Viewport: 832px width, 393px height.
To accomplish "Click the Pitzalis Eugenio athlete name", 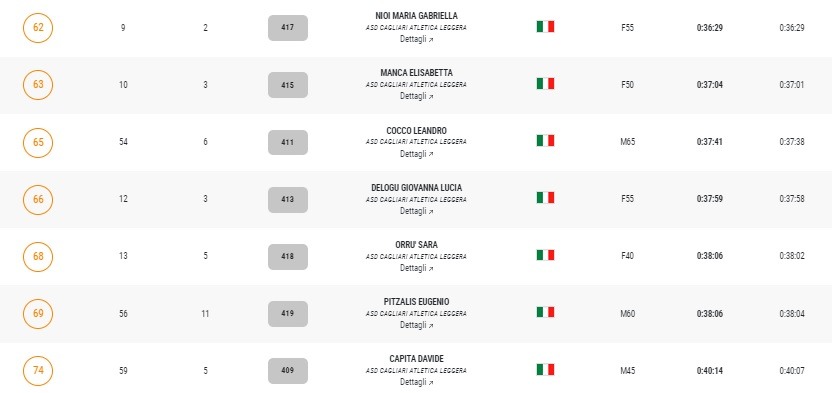I will 417,302.
